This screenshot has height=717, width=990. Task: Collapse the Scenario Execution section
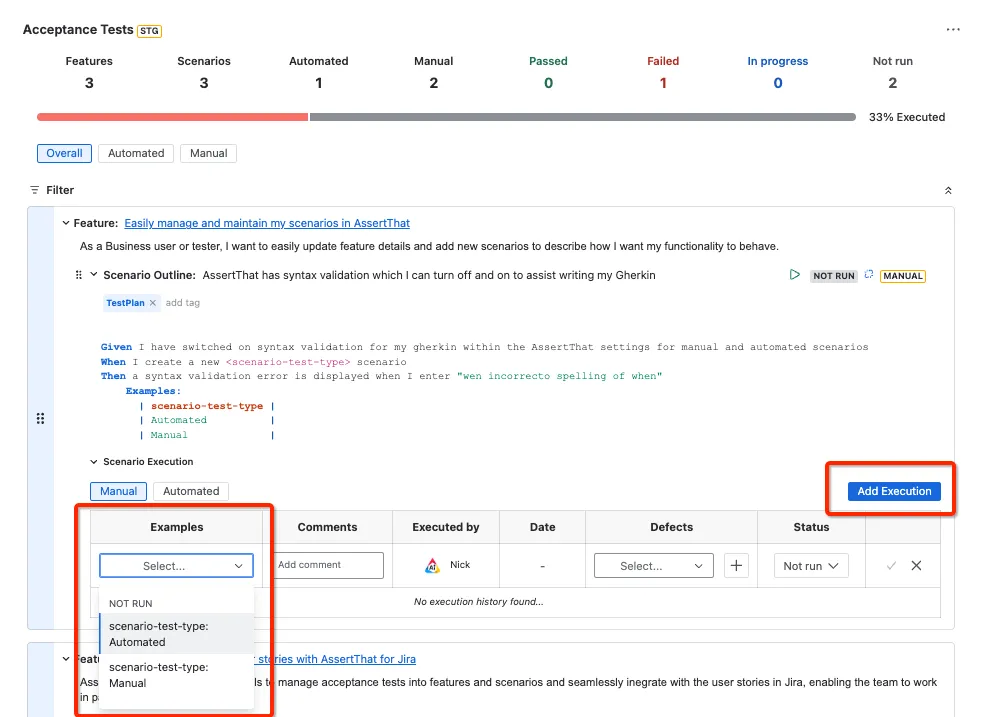(93, 461)
